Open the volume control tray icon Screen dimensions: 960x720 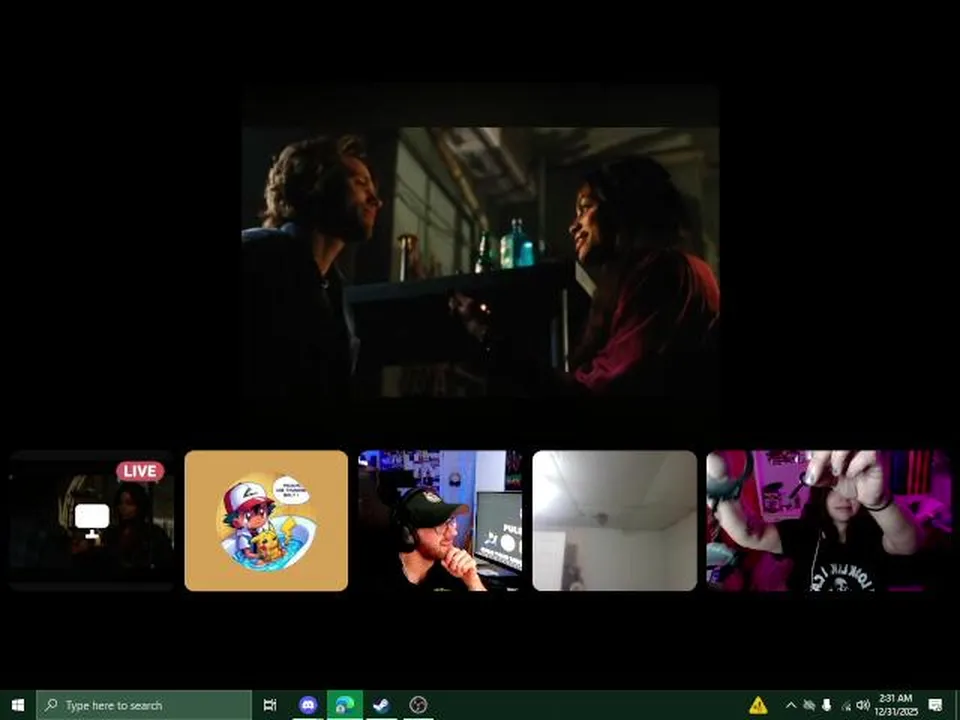point(863,705)
